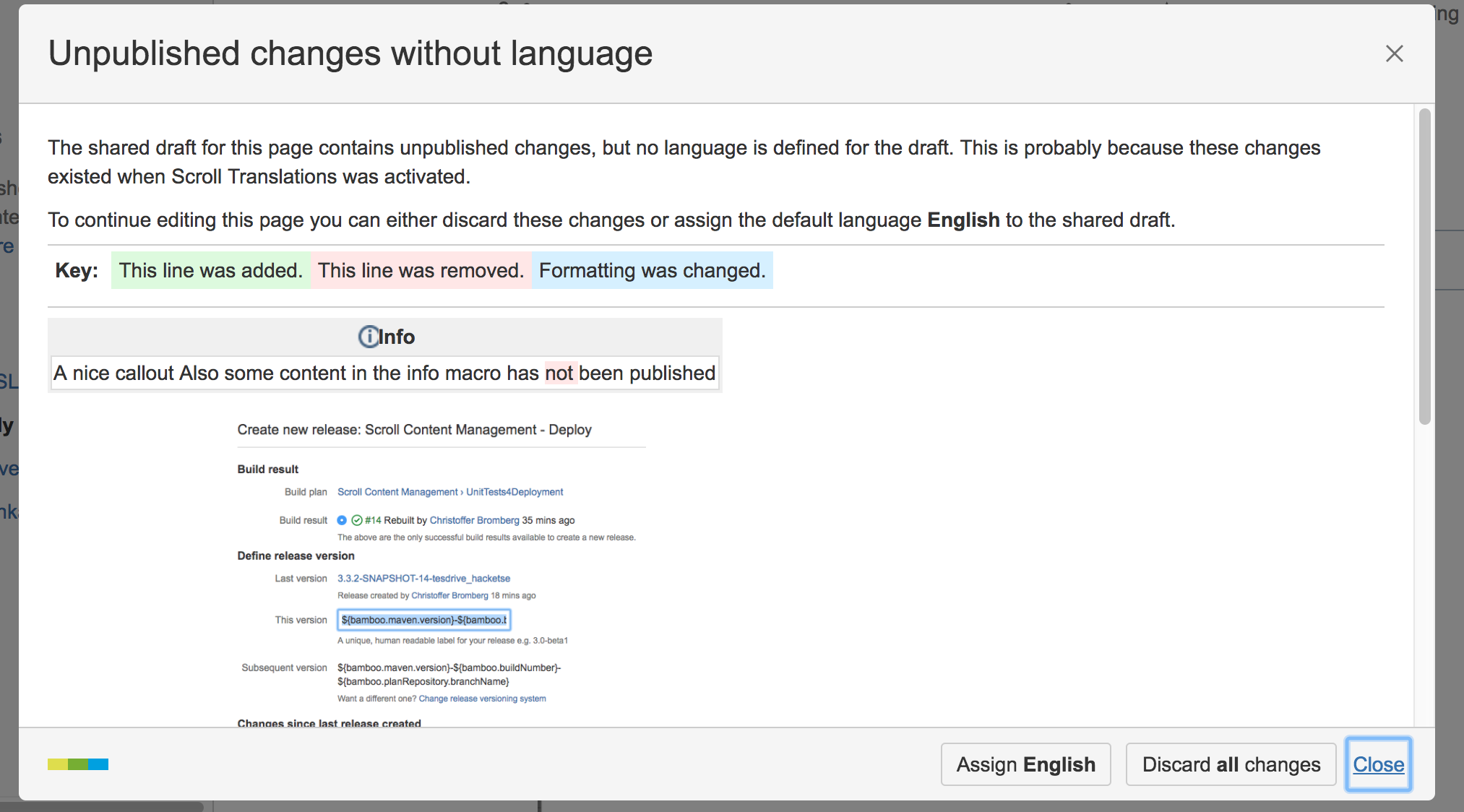Click the yellow-green-blue color bar
Image resolution: width=1464 pixels, height=812 pixels.
78,764
